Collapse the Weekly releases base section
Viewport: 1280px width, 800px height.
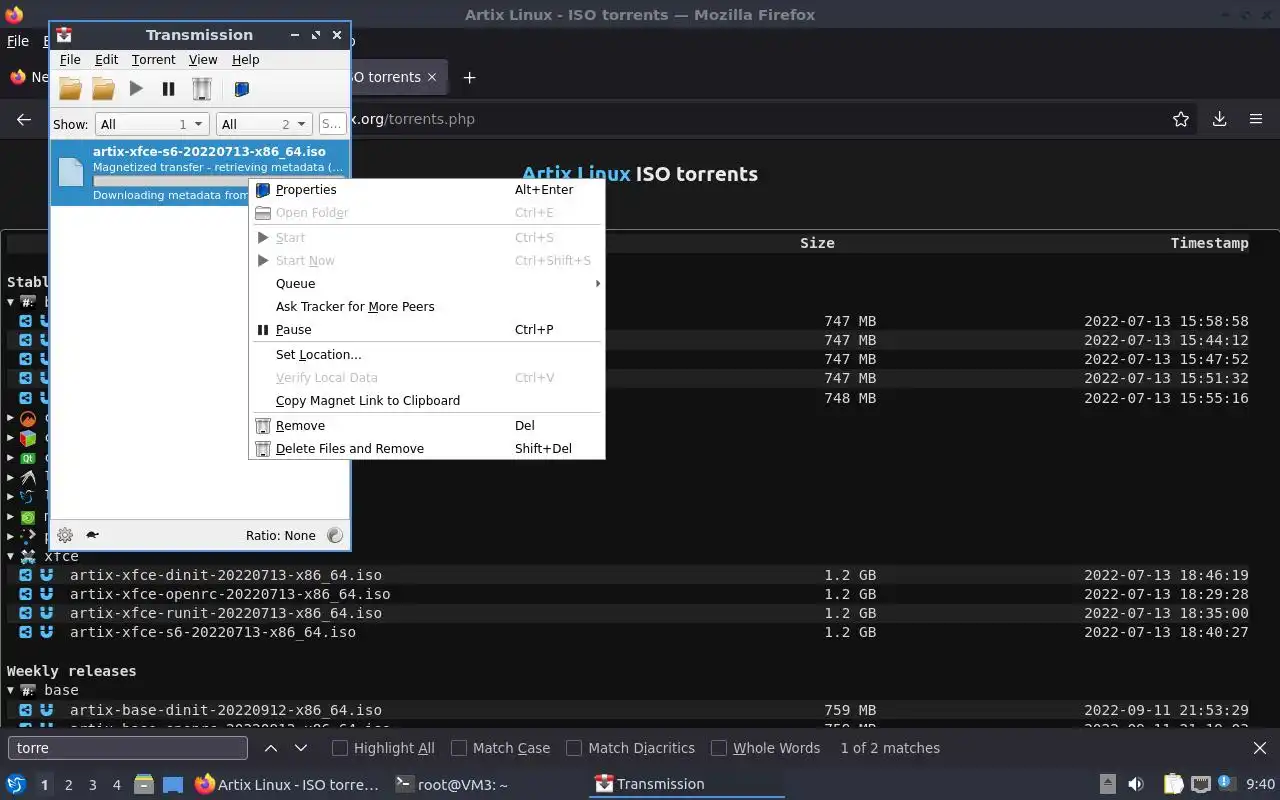tap(11, 690)
